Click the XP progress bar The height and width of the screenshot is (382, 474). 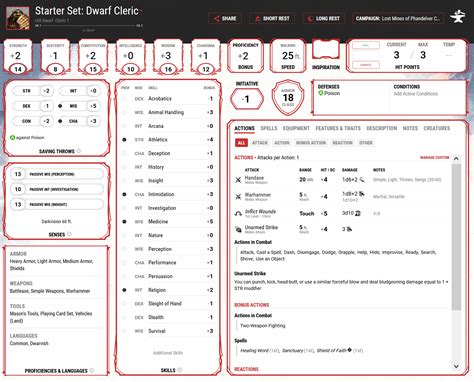coord(88,25)
